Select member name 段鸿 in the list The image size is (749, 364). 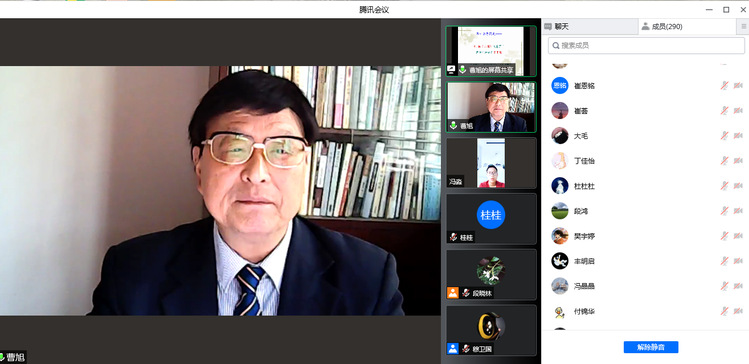(581, 211)
